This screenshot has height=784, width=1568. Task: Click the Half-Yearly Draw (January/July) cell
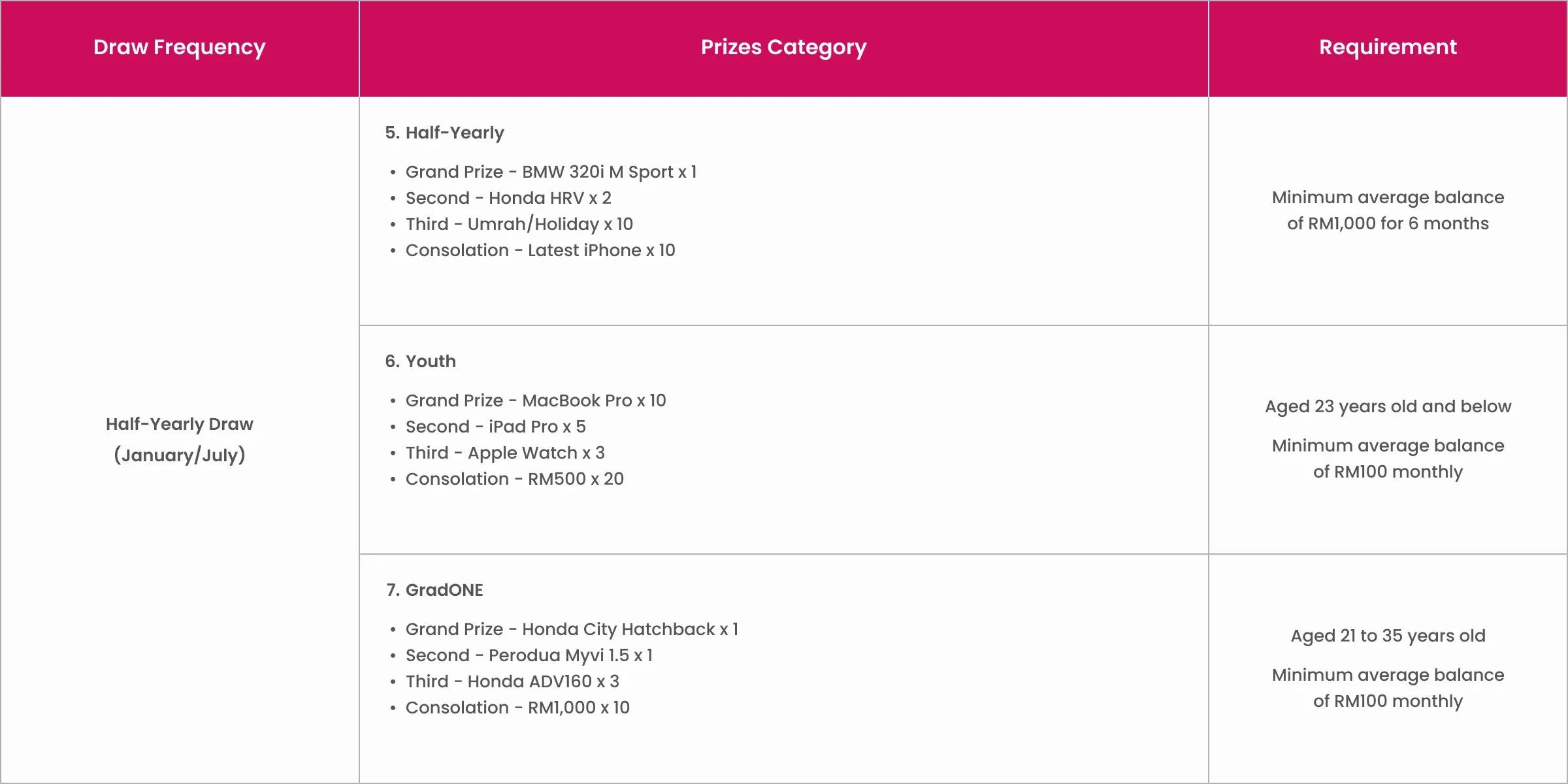pyautogui.click(x=180, y=439)
